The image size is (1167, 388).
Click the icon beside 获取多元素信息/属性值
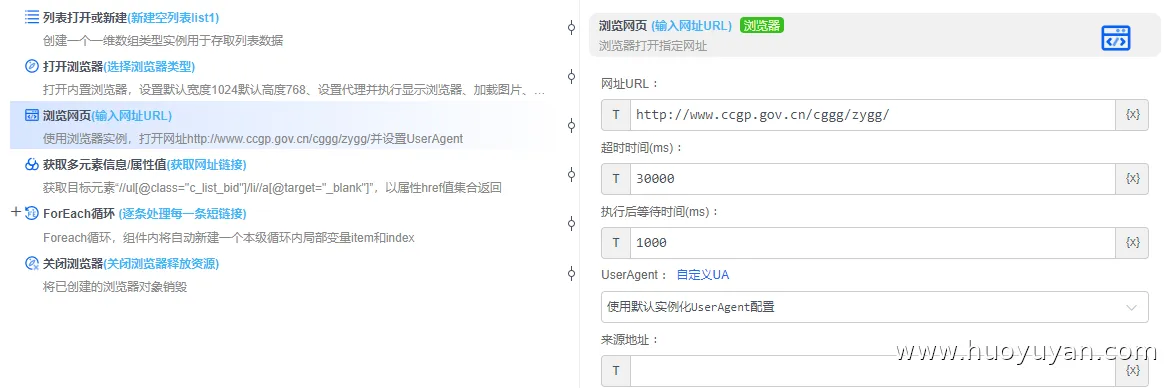[x=32, y=165]
